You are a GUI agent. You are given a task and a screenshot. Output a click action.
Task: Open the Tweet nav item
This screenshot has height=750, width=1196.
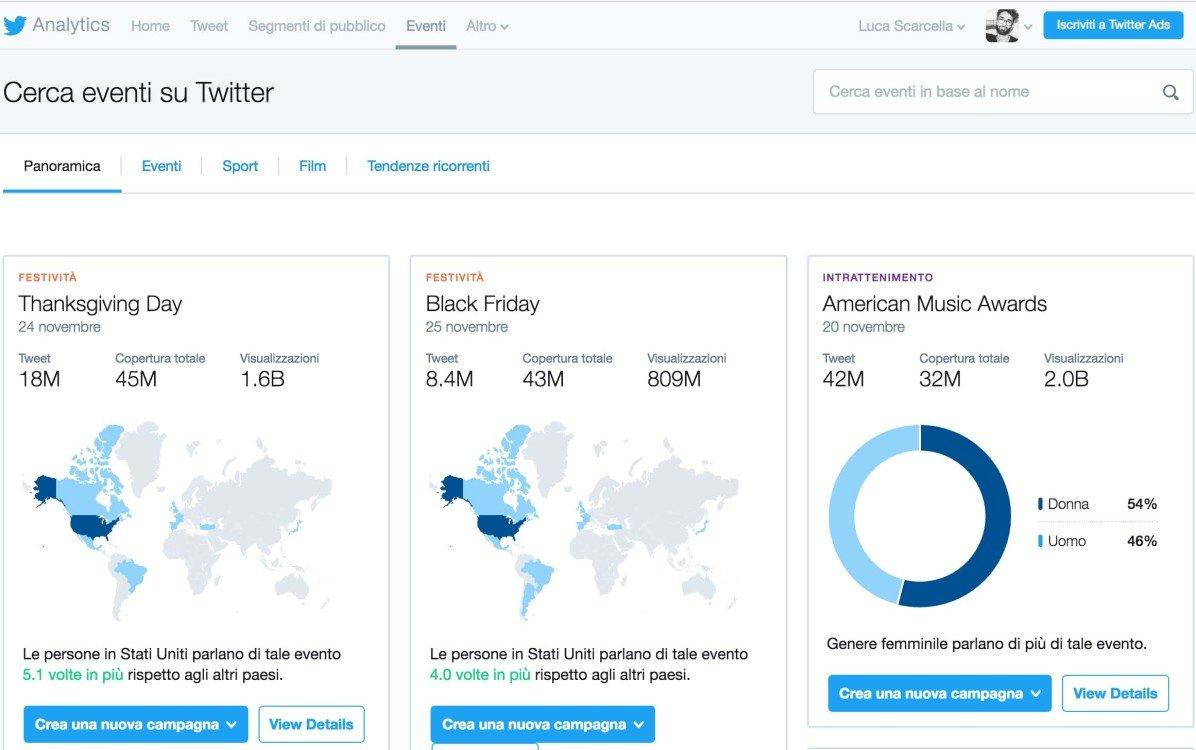209,26
